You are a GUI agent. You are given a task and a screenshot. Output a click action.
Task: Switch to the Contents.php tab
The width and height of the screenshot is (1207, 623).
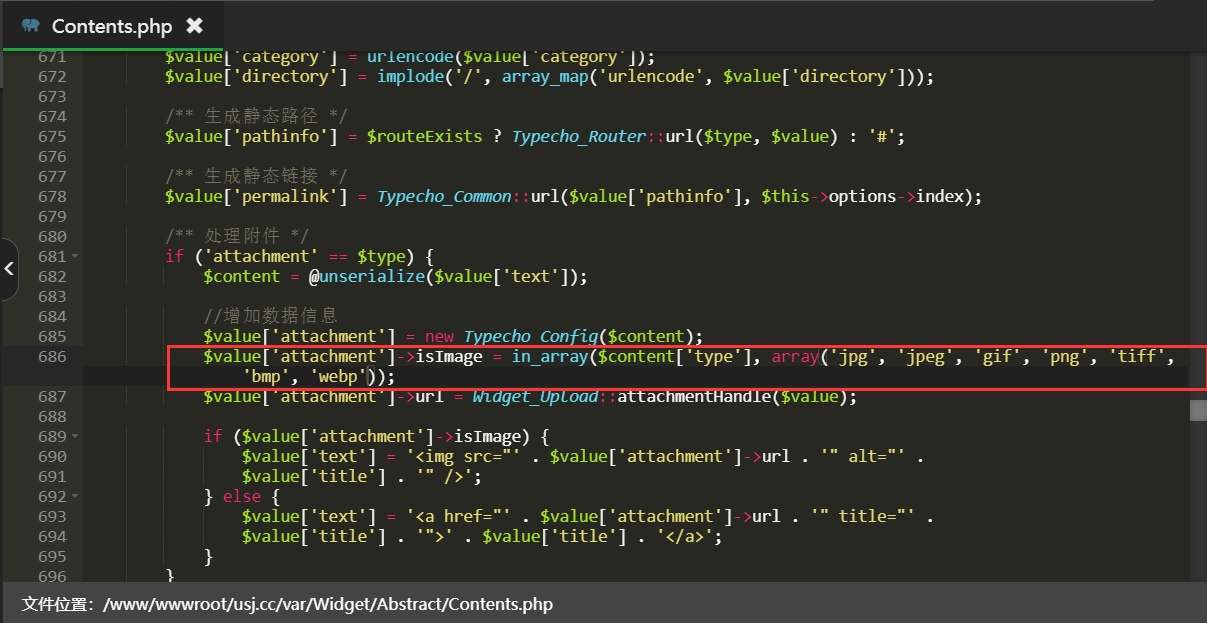112,26
